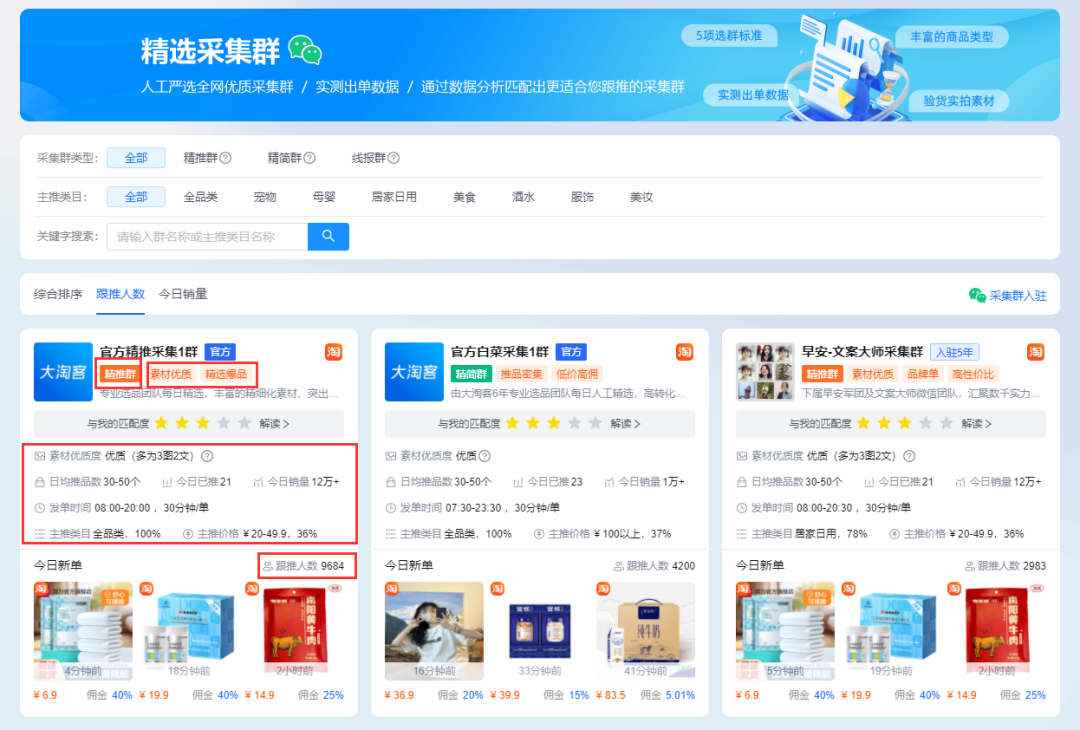Click help icon after 素材优质度 in 官方精推采集1群
This screenshot has height=730, width=1080.
[207, 456]
